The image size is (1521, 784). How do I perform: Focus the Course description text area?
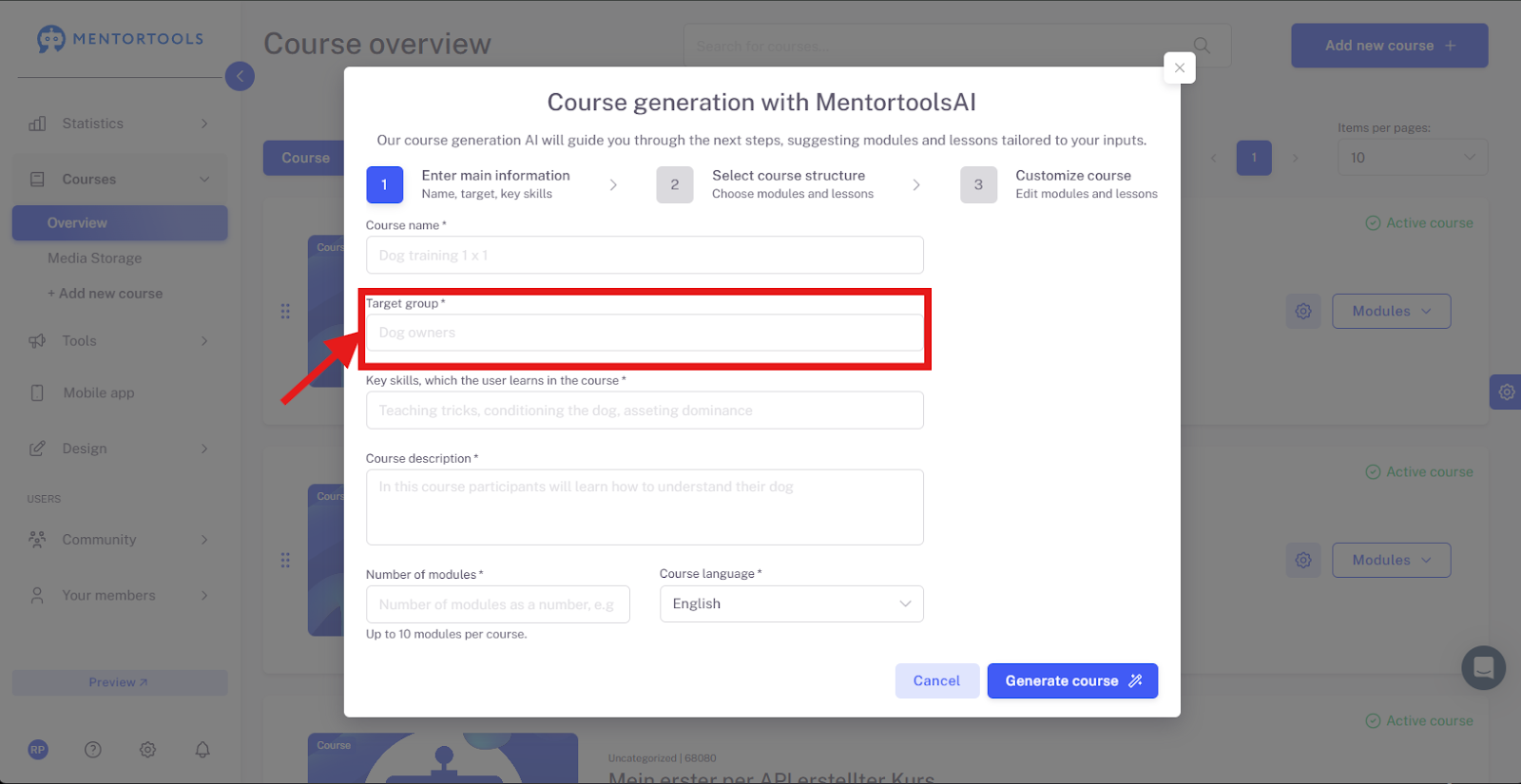(645, 507)
